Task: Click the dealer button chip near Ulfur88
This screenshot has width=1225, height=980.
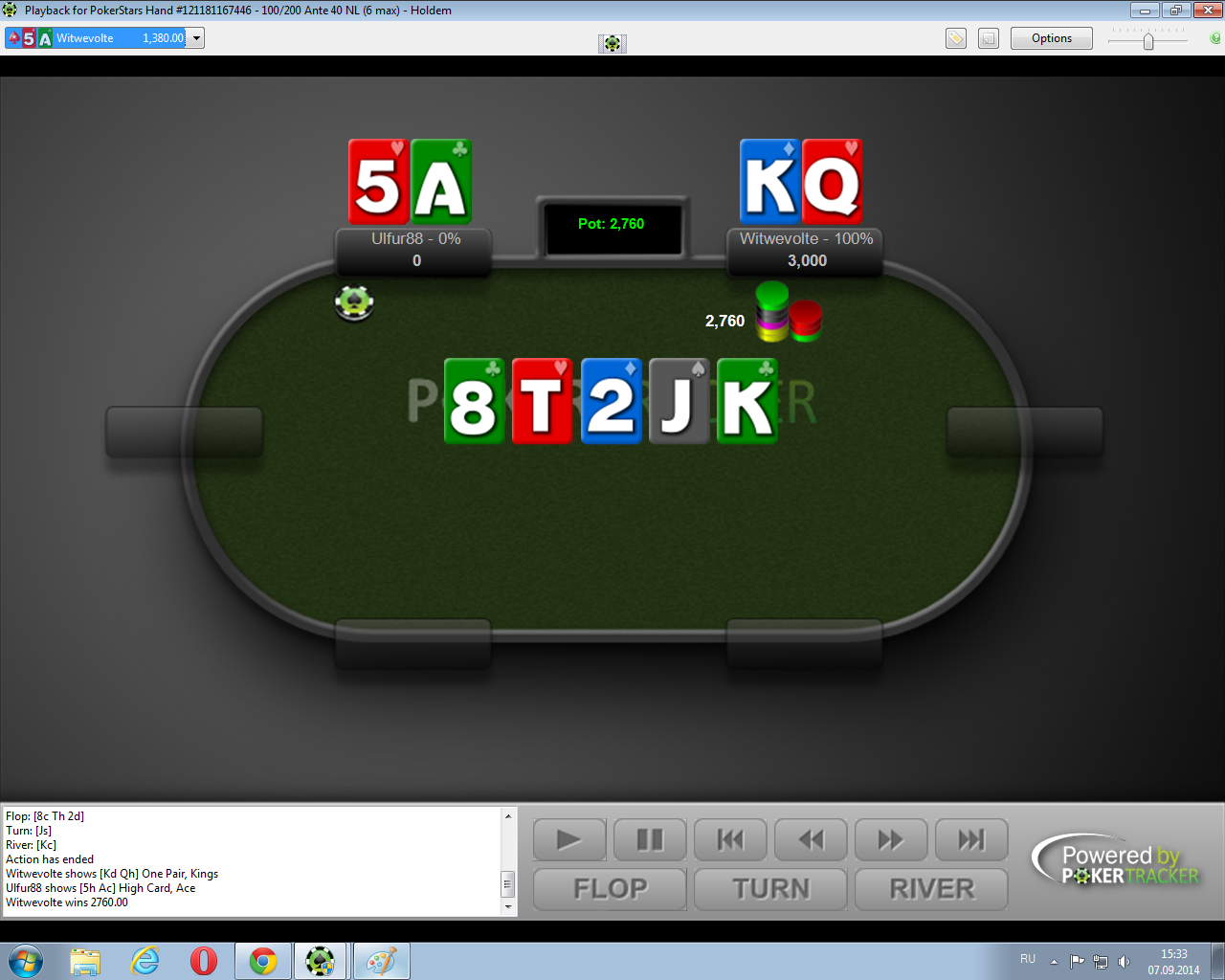Action: tap(354, 302)
